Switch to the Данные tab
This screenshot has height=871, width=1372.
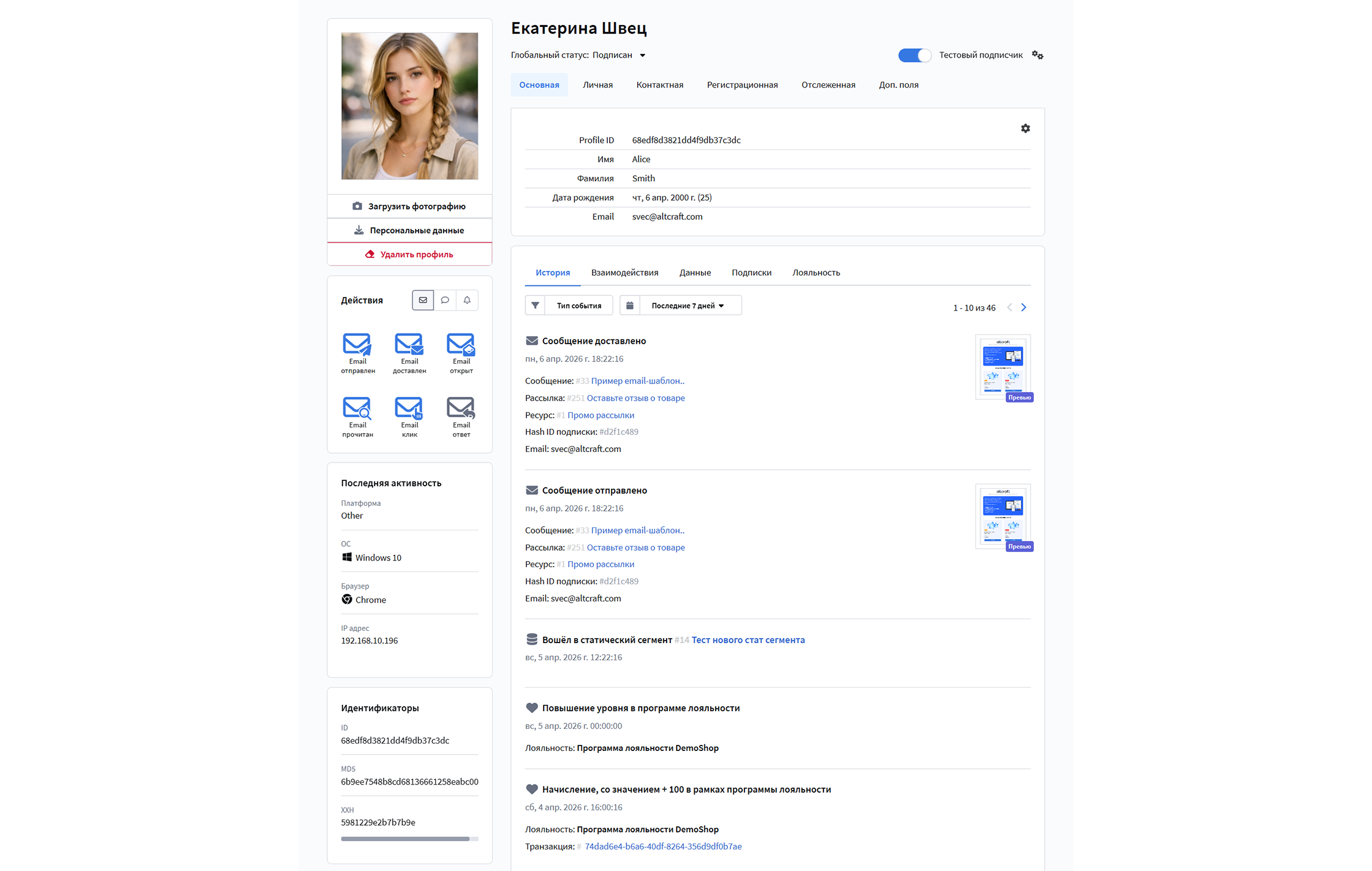(695, 273)
